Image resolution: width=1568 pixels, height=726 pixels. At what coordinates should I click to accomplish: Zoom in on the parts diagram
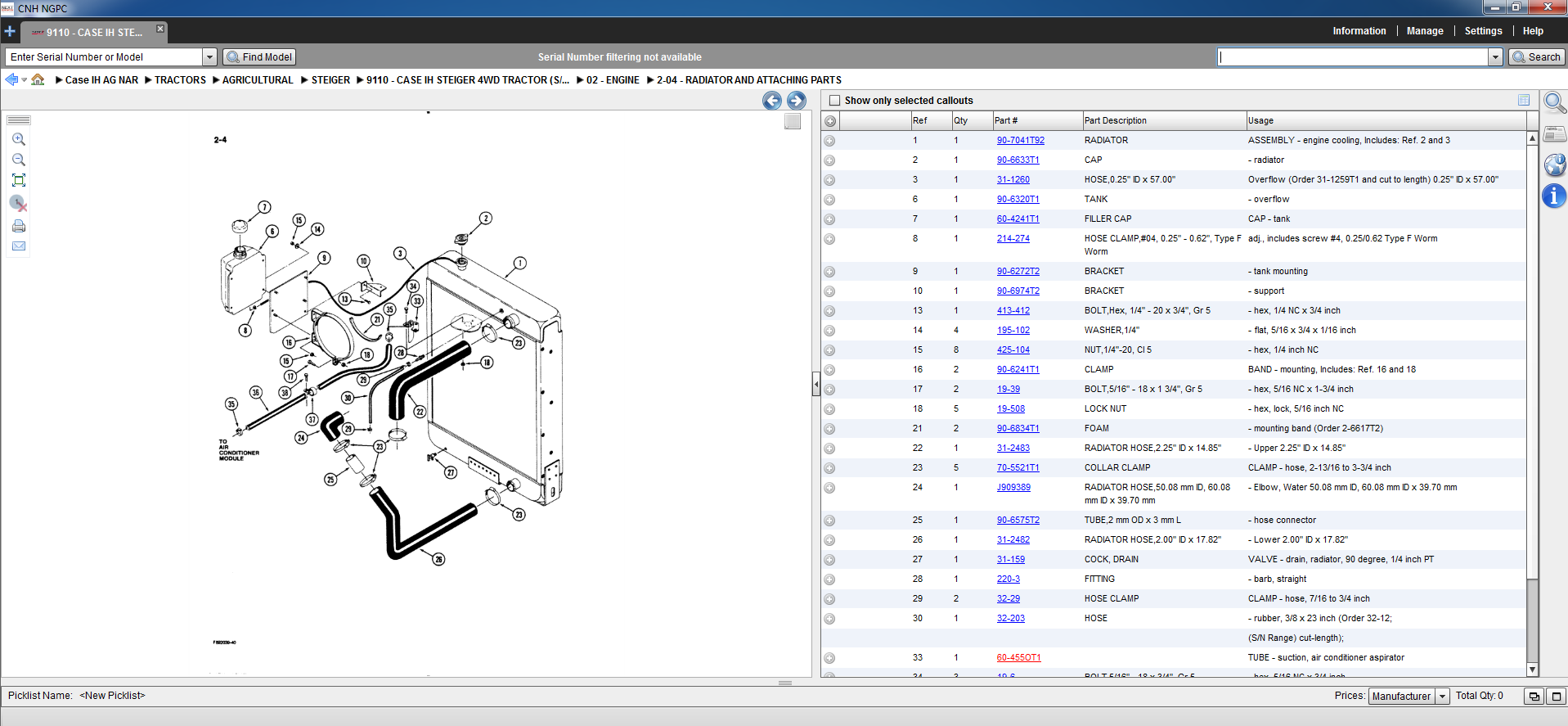pos(19,140)
